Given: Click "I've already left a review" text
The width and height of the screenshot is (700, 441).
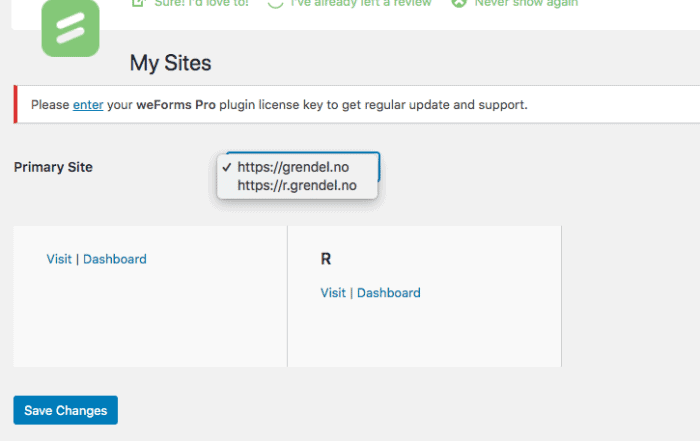Looking at the screenshot, I should click(x=360, y=3).
